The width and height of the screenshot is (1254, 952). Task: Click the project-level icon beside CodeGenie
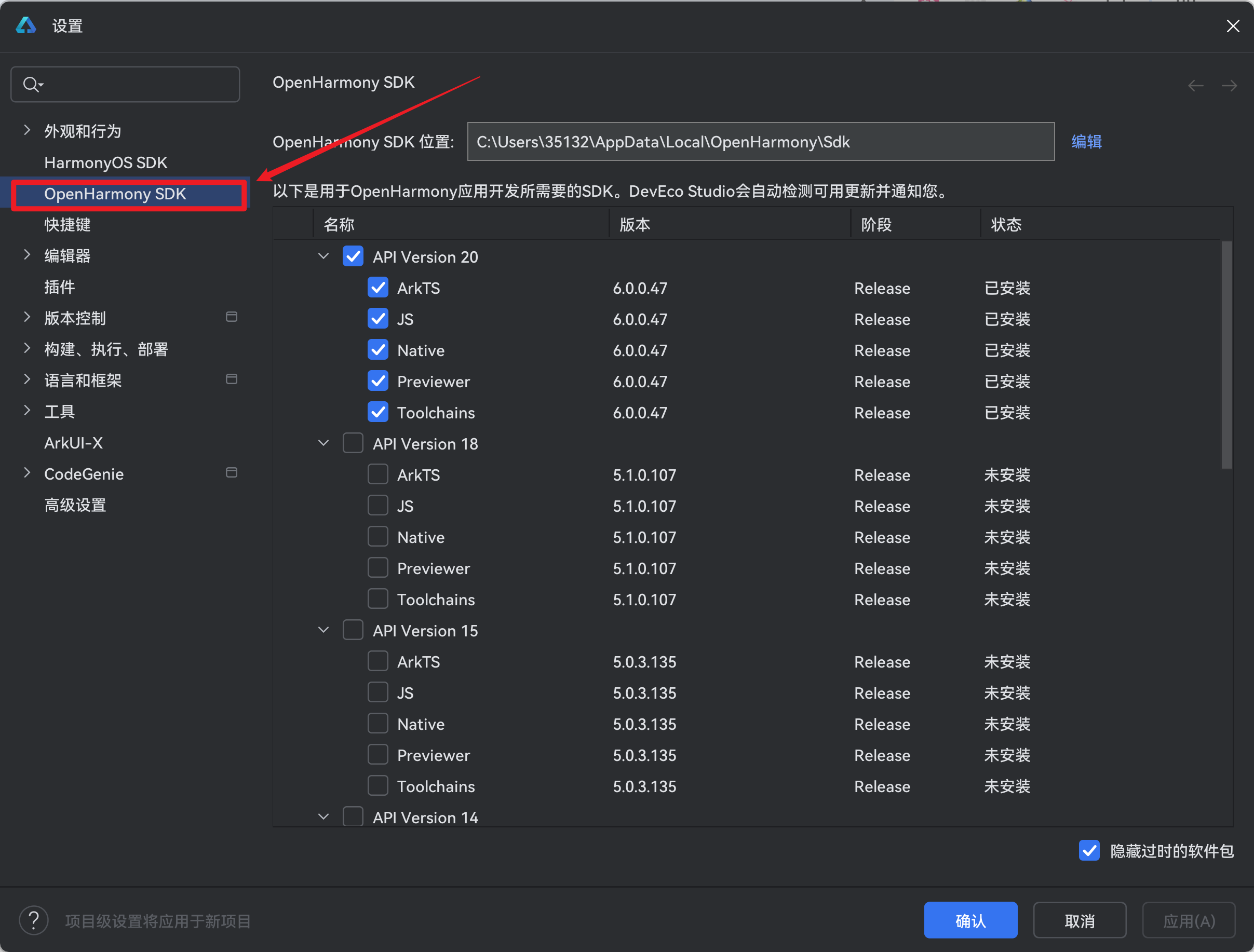click(x=231, y=472)
